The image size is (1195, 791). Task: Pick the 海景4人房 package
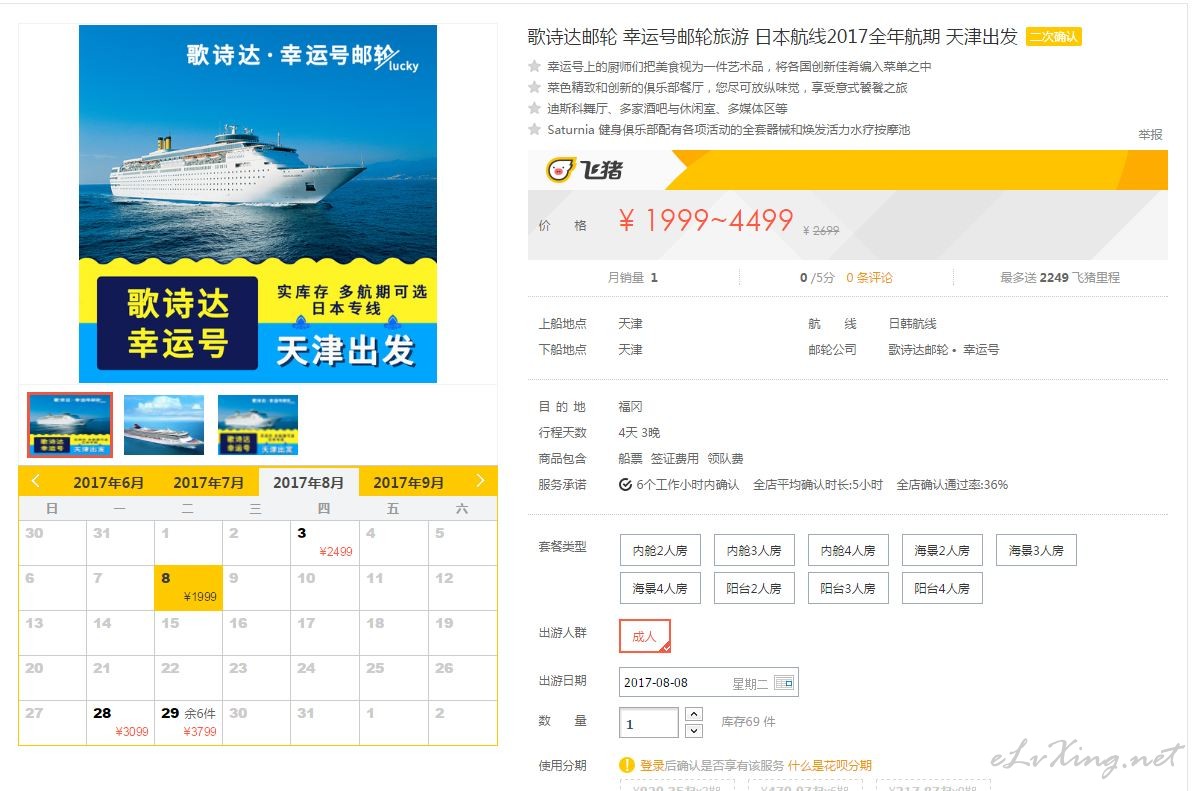point(660,588)
